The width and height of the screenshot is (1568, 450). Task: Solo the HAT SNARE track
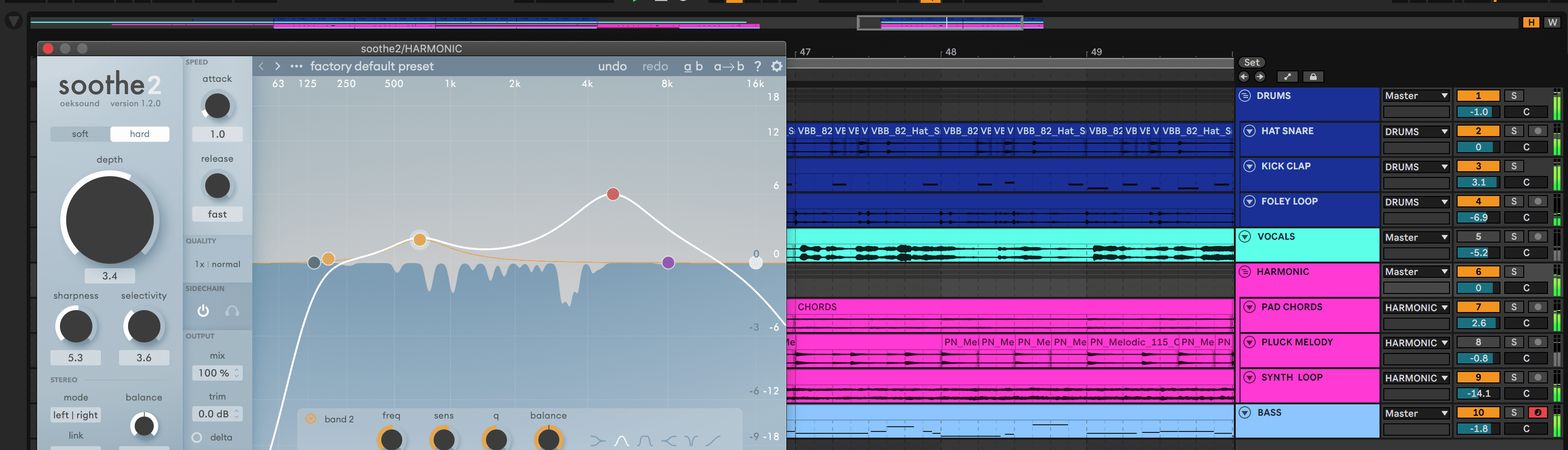click(x=1514, y=131)
